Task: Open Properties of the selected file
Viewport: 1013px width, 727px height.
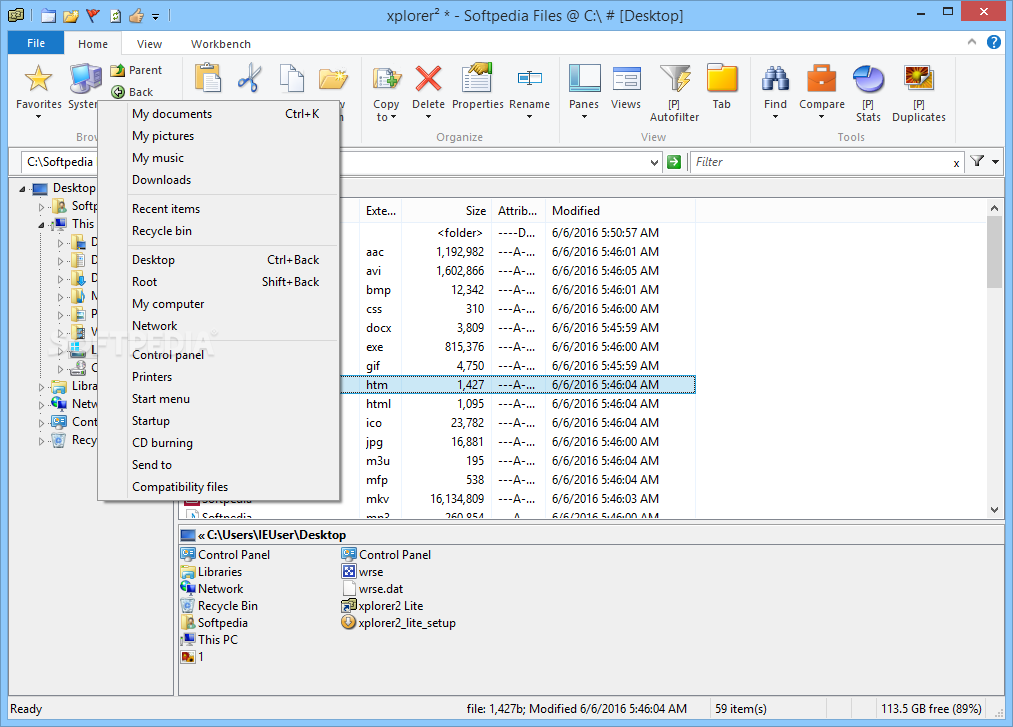Action: tap(477, 87)
